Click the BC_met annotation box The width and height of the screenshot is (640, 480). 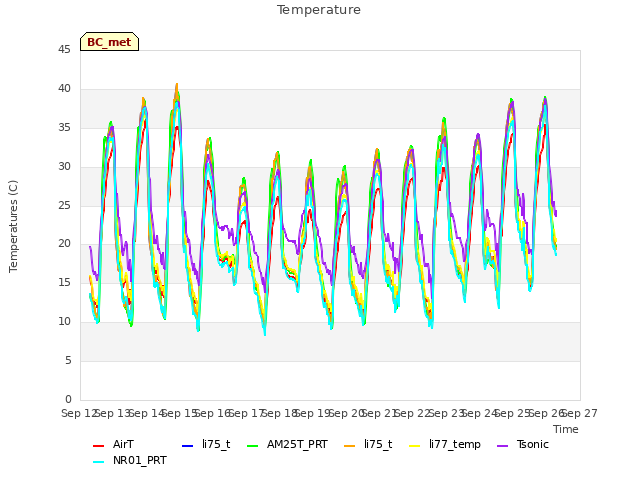109,42
